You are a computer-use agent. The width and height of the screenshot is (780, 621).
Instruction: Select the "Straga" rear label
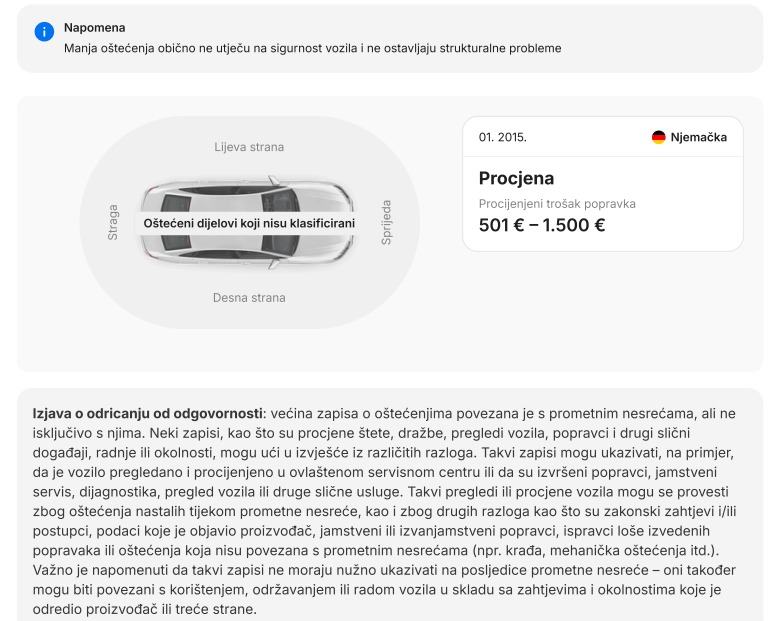tap(113, 222)
